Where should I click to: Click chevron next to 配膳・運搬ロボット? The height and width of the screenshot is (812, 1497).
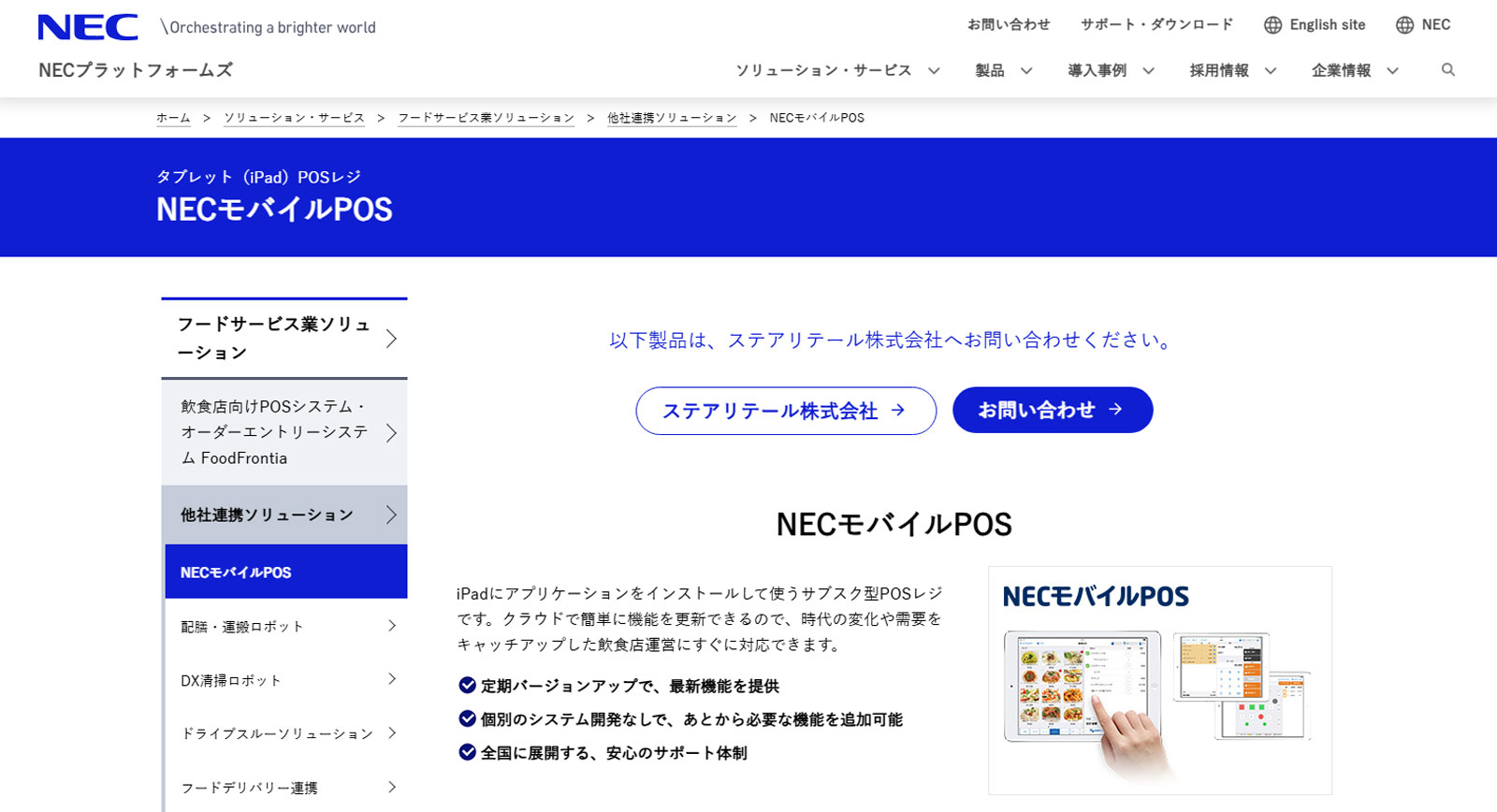392,626
